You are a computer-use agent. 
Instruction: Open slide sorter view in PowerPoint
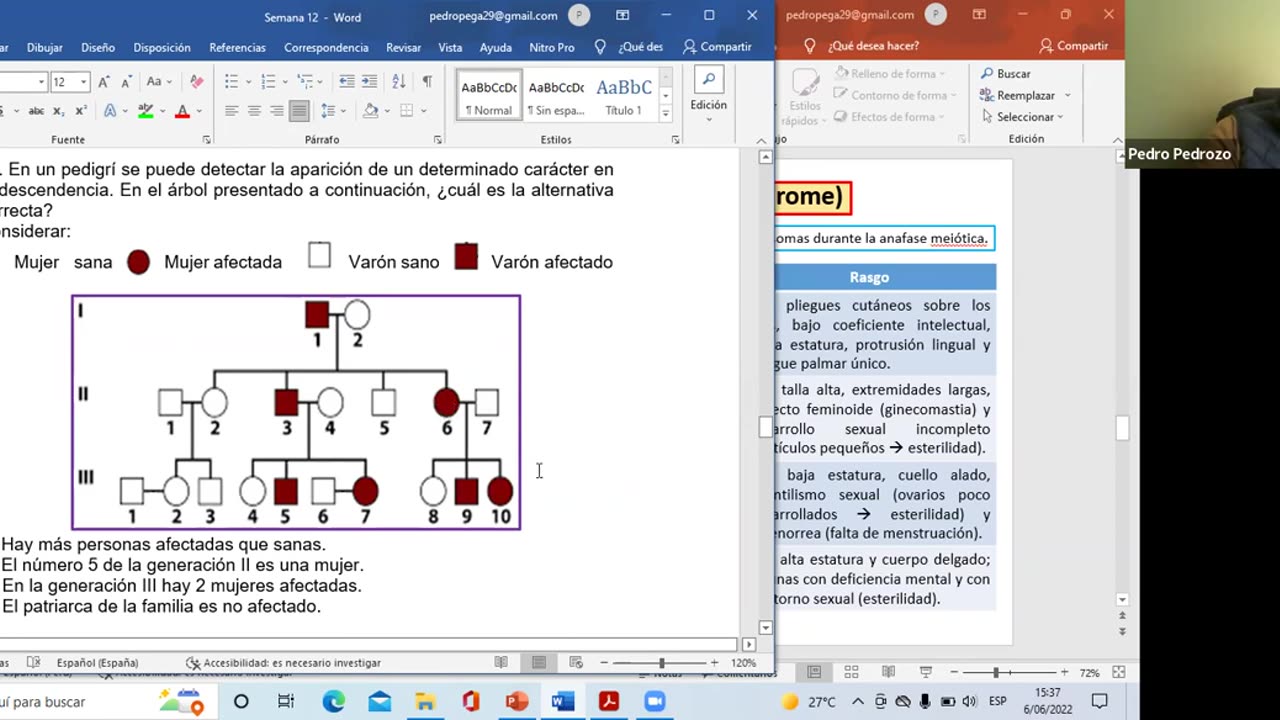(851, 672)
